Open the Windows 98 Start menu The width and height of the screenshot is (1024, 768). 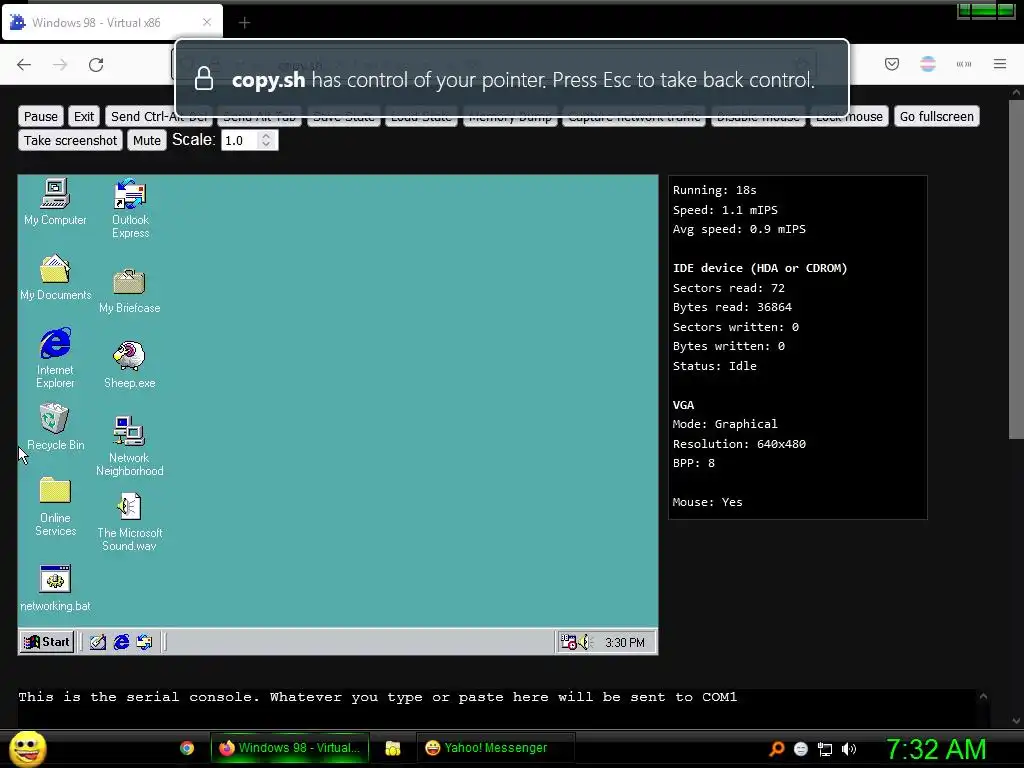(47, 642)
